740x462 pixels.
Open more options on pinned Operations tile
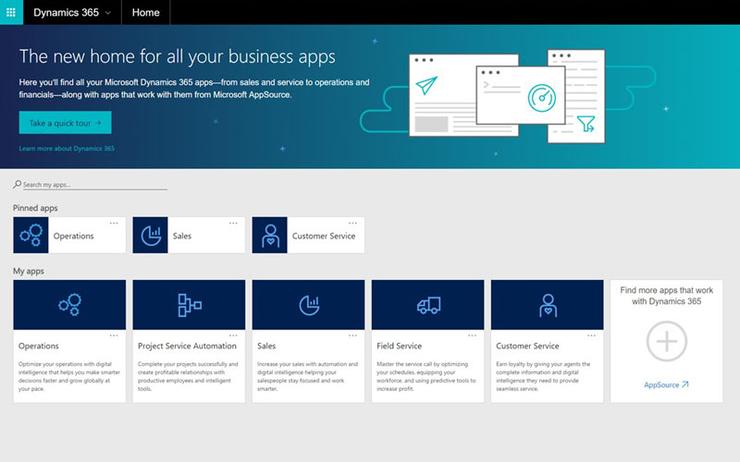(x=114, y=223)
